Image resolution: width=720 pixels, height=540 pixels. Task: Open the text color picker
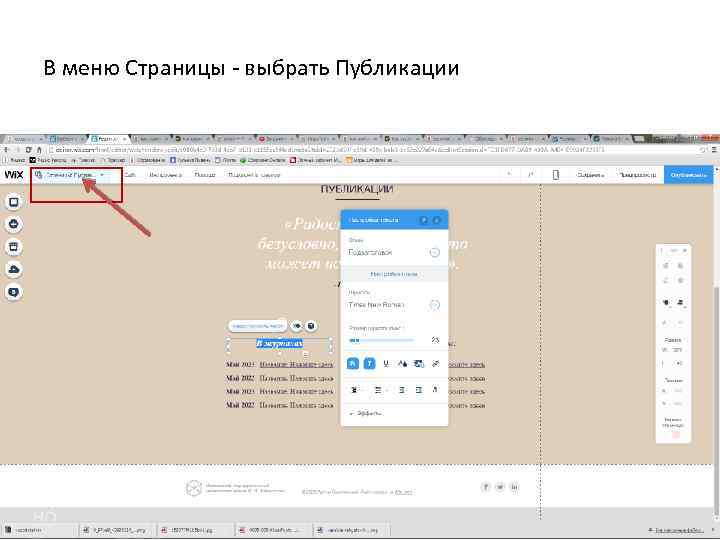click(402, 364)
